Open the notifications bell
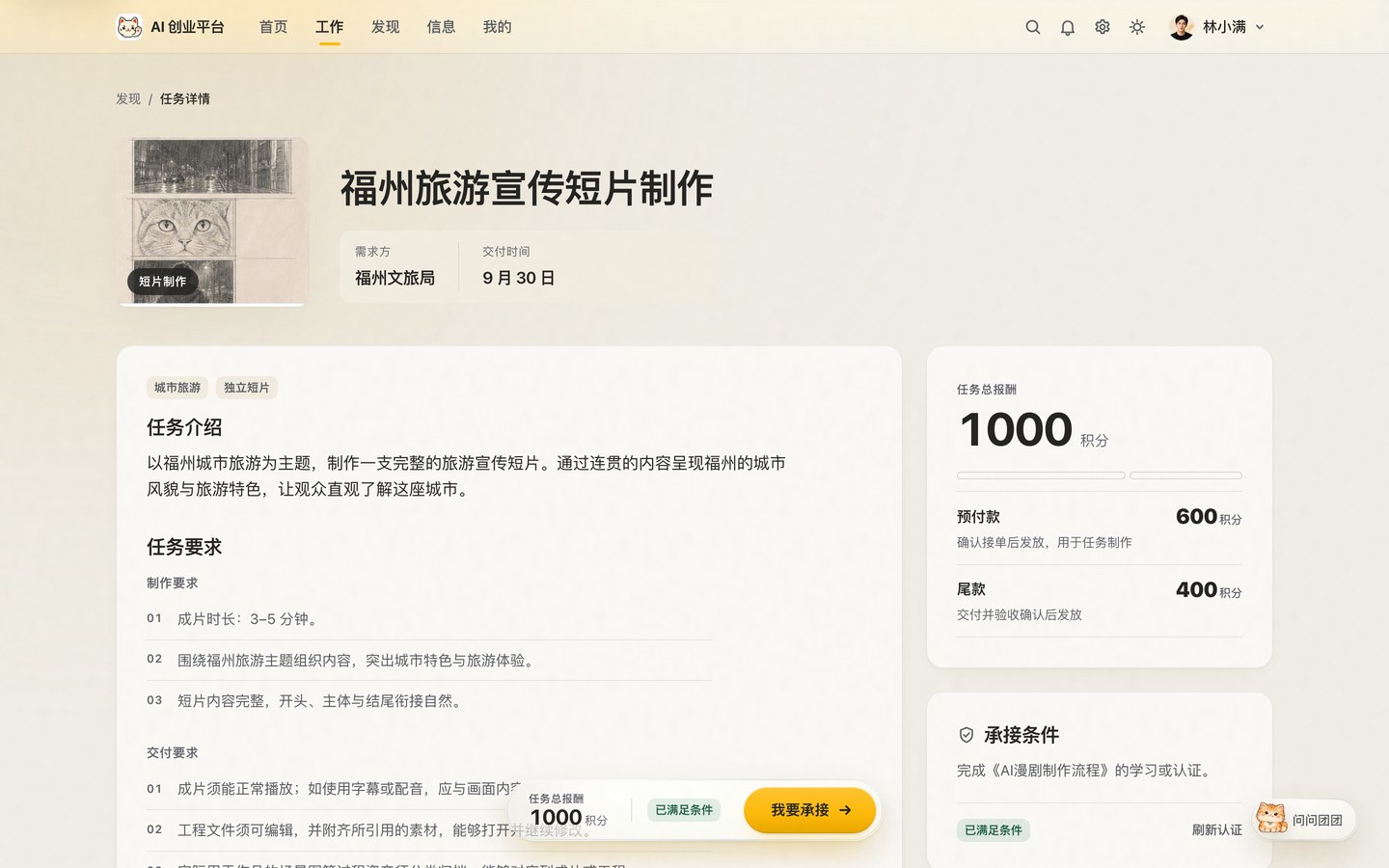The height and width of the screenshot is (868, 1389). coord(1067,27)
